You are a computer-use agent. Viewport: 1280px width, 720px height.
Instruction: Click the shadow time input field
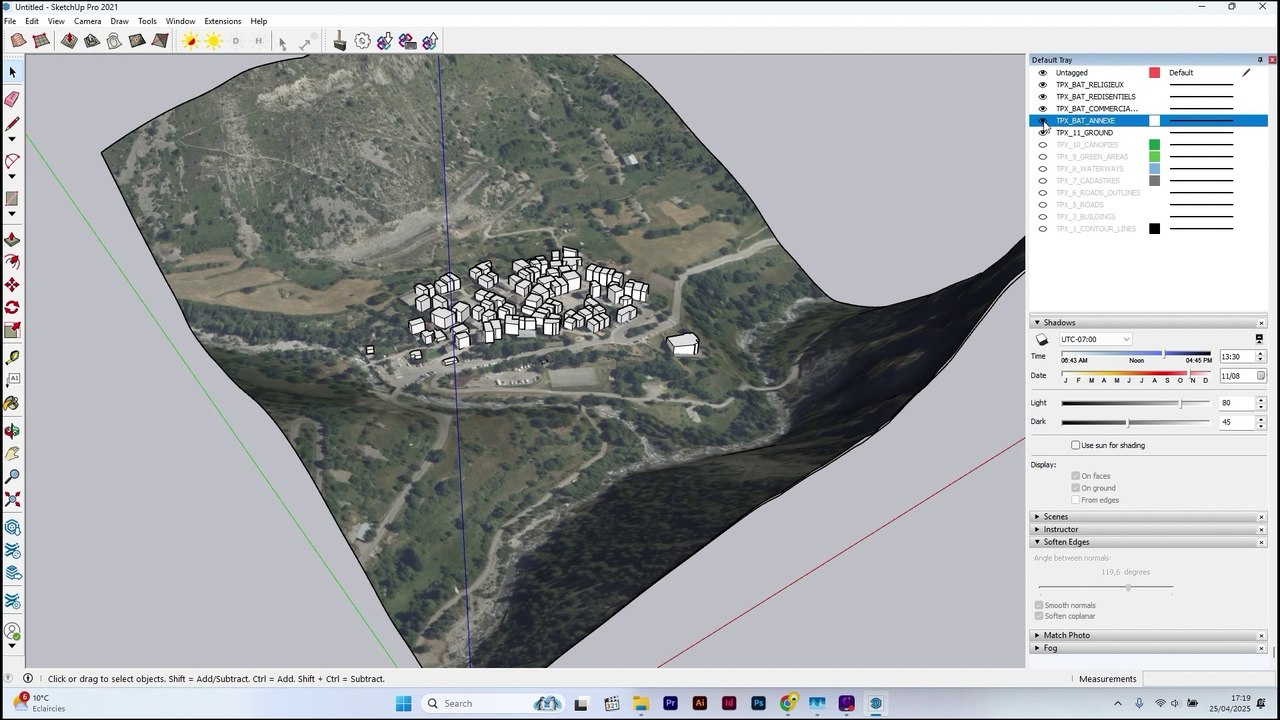coord(1236,357)
